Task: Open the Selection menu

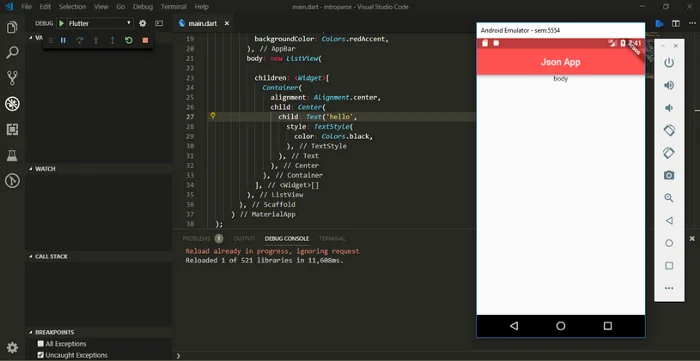Action: click(x=72, y=7)
